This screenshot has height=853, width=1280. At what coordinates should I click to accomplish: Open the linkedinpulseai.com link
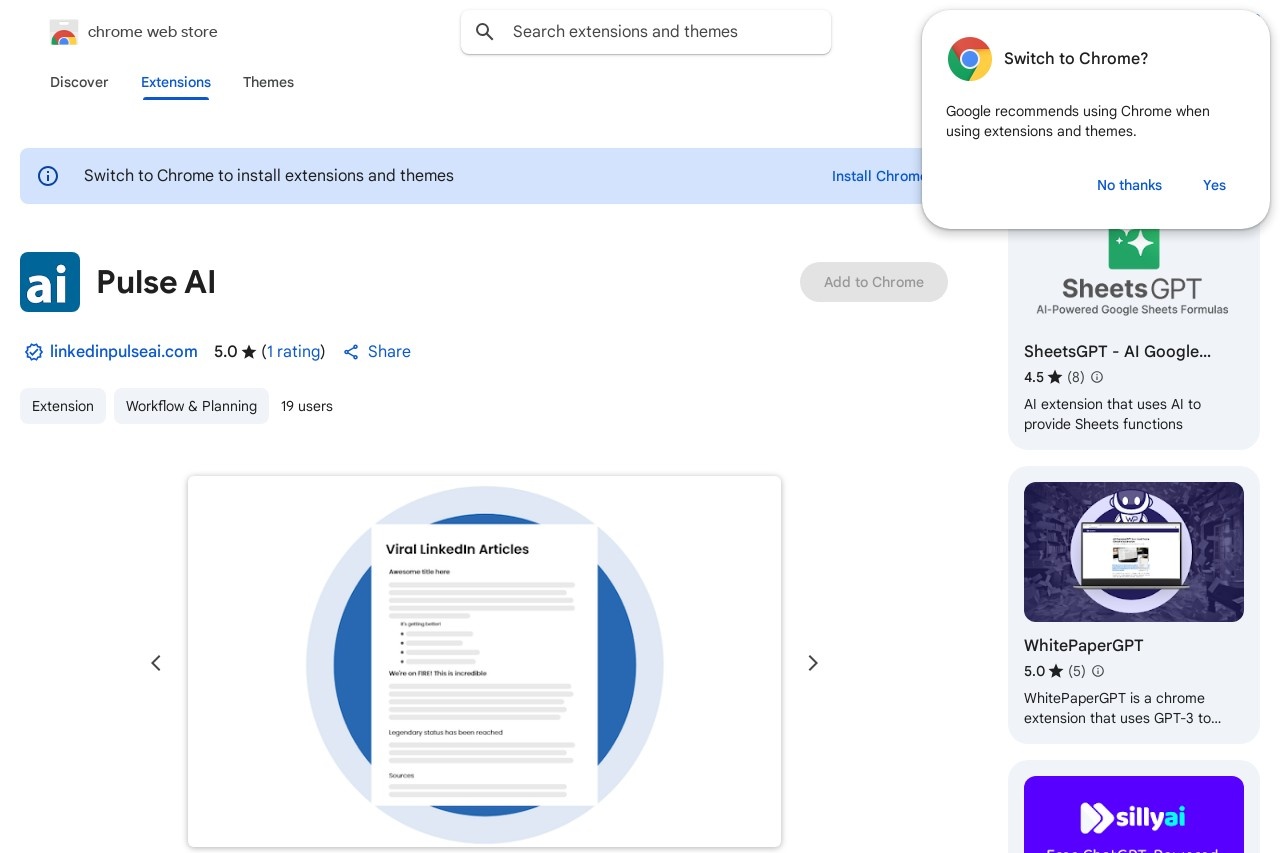124,352
